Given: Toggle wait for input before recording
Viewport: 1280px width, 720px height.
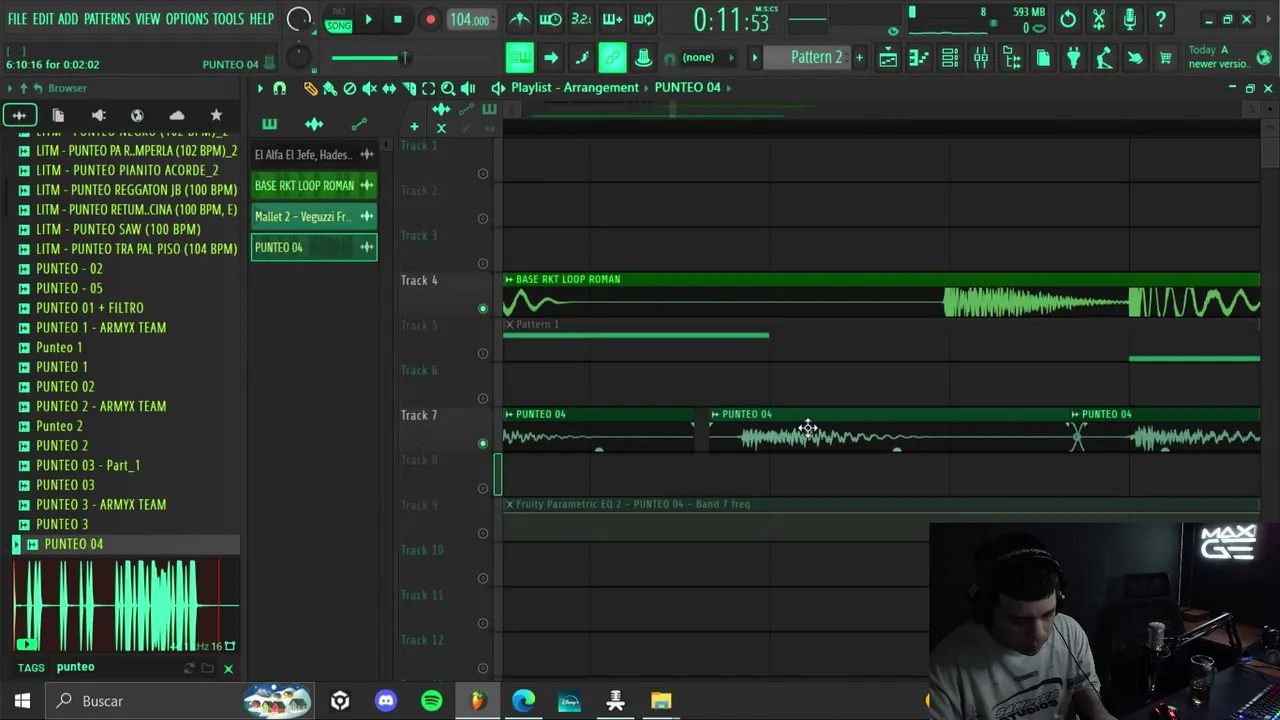Looking at the screenshot, I should [x=550, y=19].
